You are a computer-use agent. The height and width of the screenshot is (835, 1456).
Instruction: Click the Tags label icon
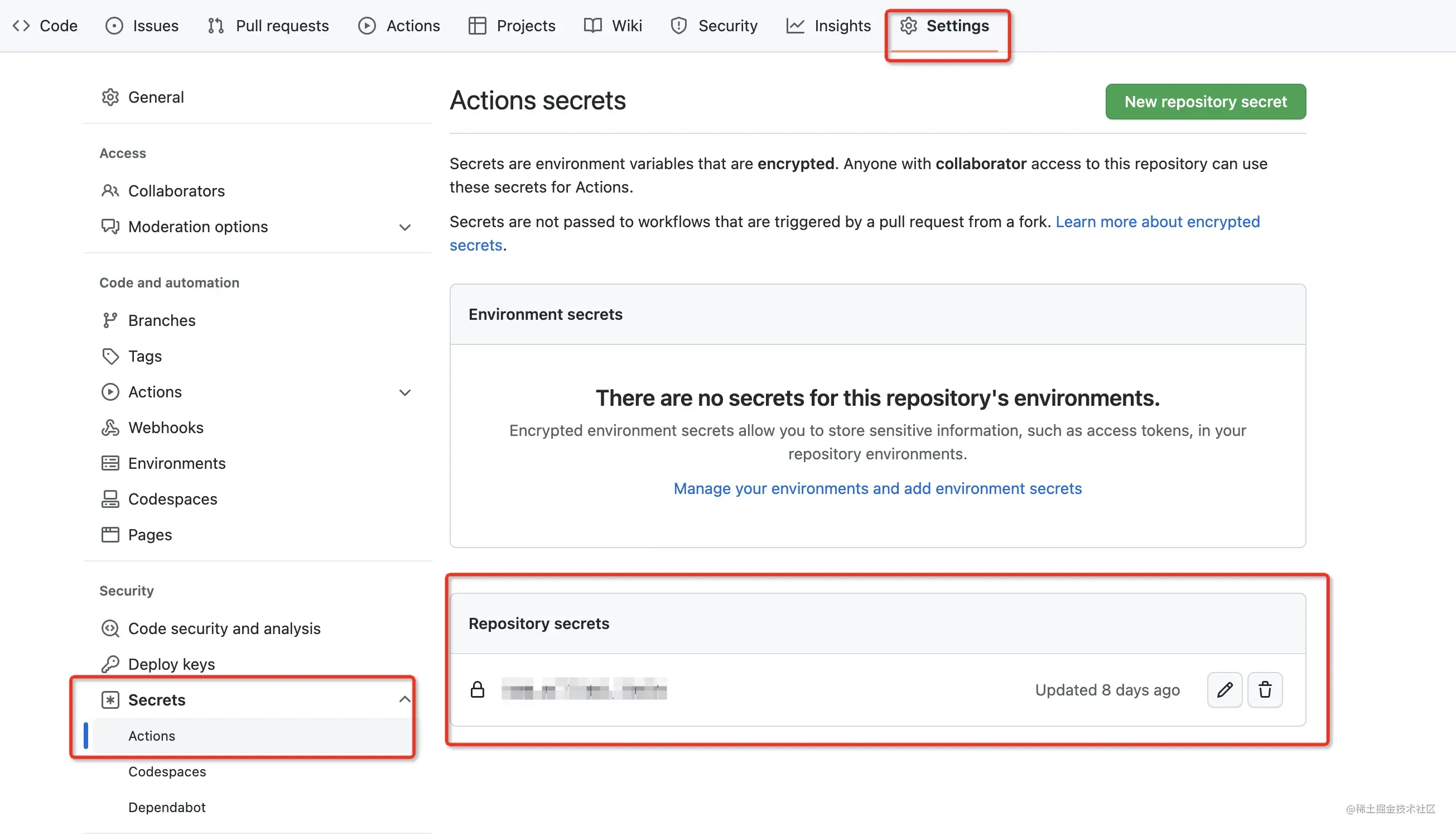click(110, 356)
